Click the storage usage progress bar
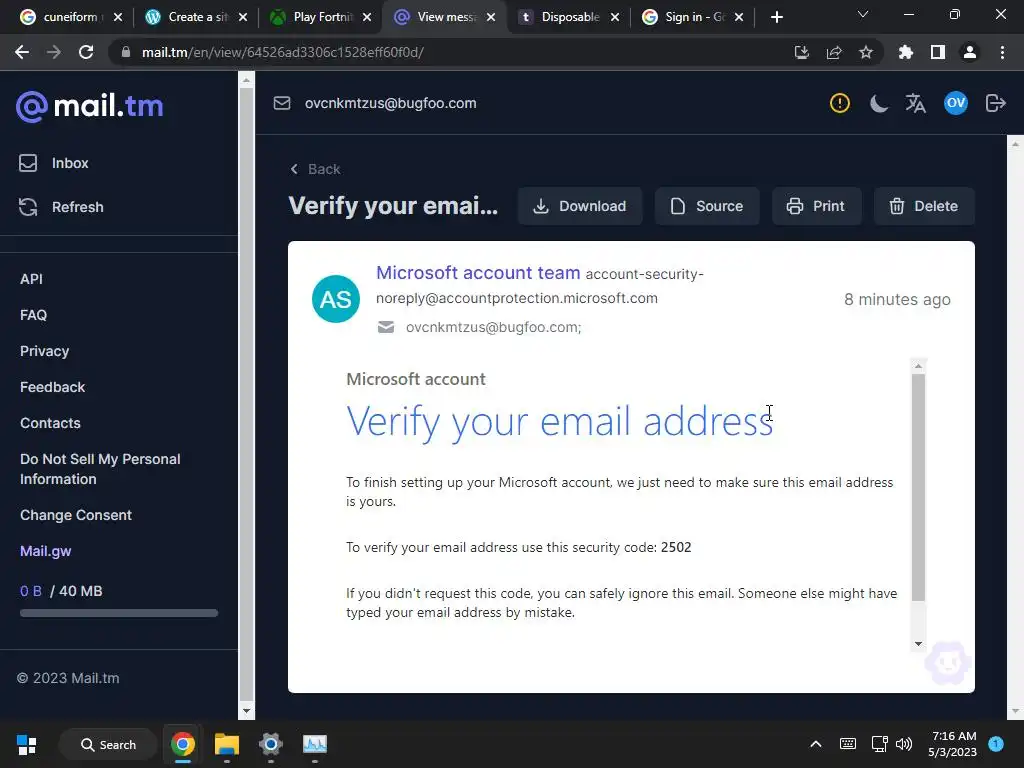 click(x=119, y=613)
